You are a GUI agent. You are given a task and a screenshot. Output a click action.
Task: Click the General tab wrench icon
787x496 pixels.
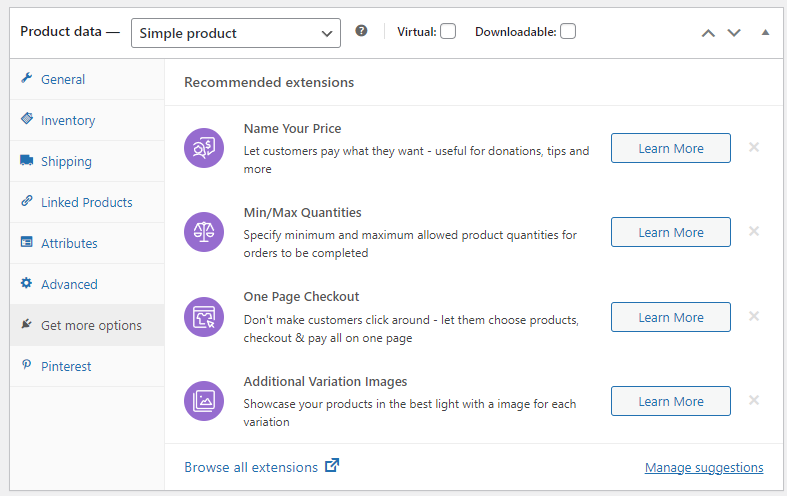(27, 78)
